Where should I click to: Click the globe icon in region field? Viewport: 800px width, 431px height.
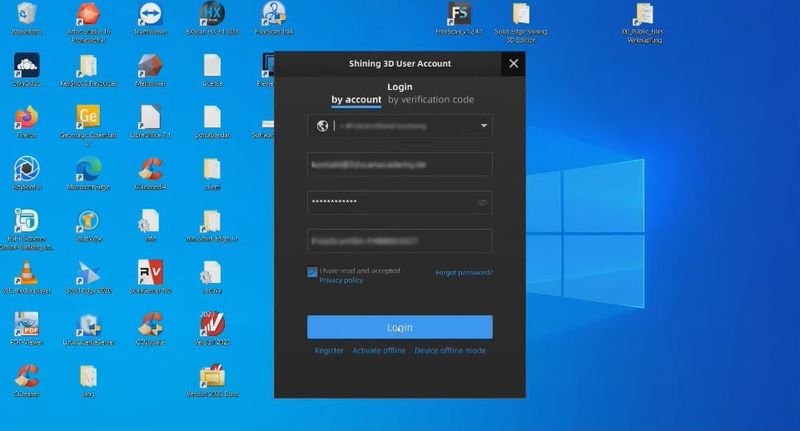322,126
